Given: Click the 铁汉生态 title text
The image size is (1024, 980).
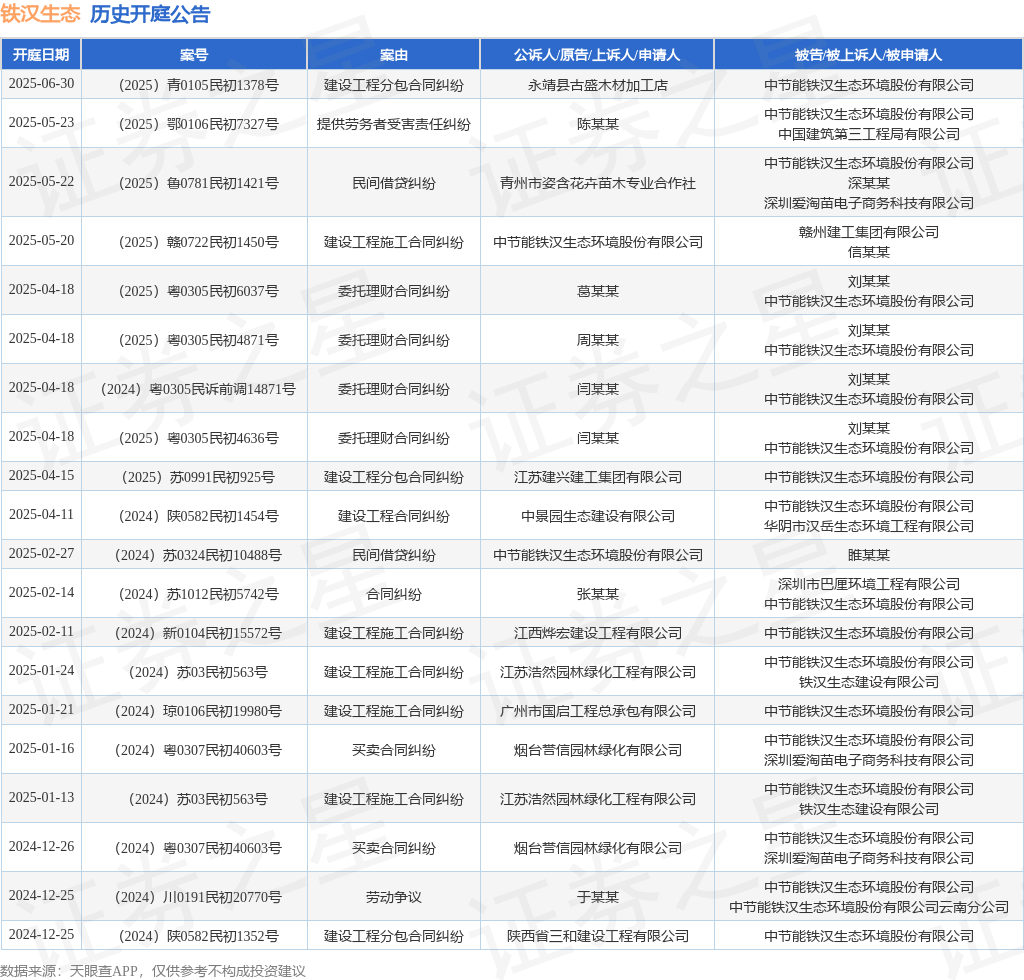Looking at the screenshot, I should [40, 14].
